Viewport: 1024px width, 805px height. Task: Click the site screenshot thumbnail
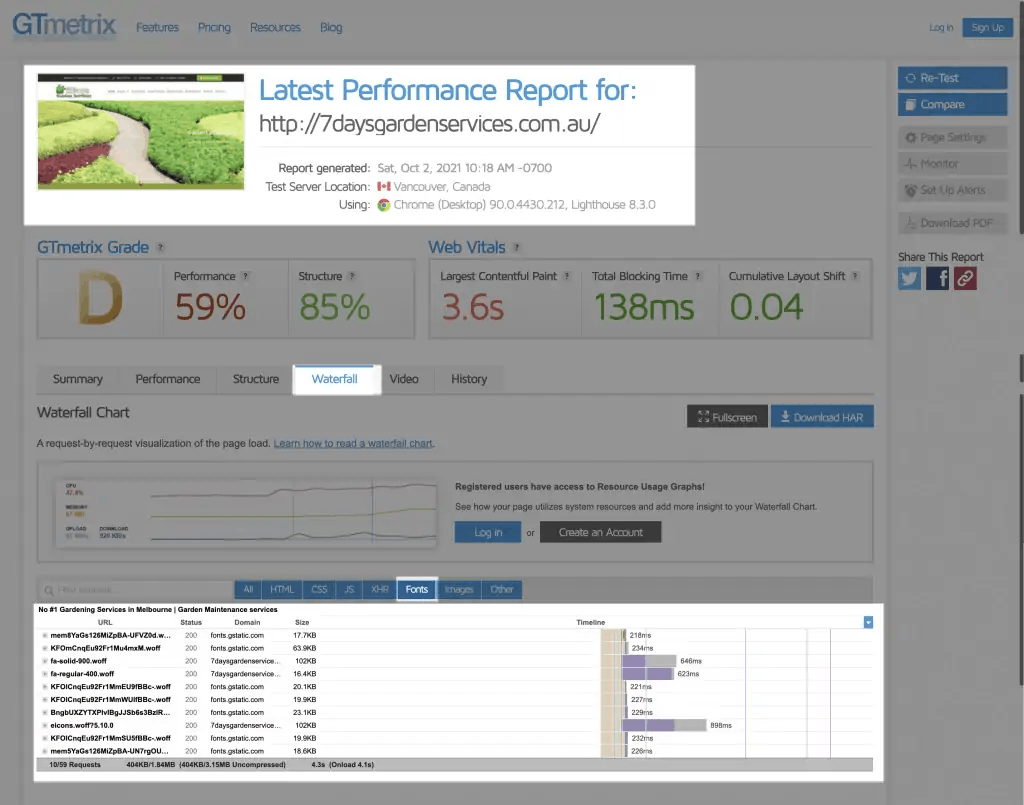[141, 131]
